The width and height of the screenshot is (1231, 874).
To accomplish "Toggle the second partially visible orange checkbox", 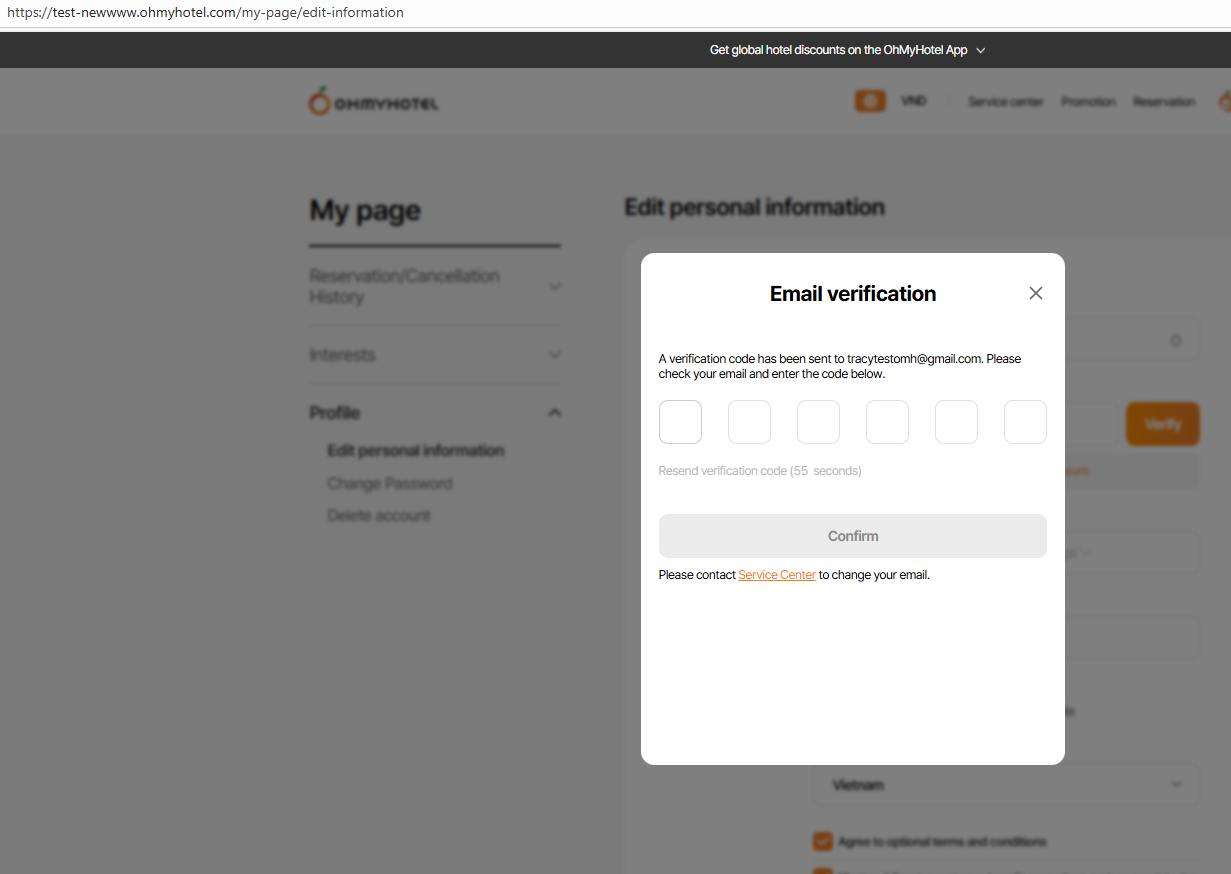I will click(x=823, y=870).
